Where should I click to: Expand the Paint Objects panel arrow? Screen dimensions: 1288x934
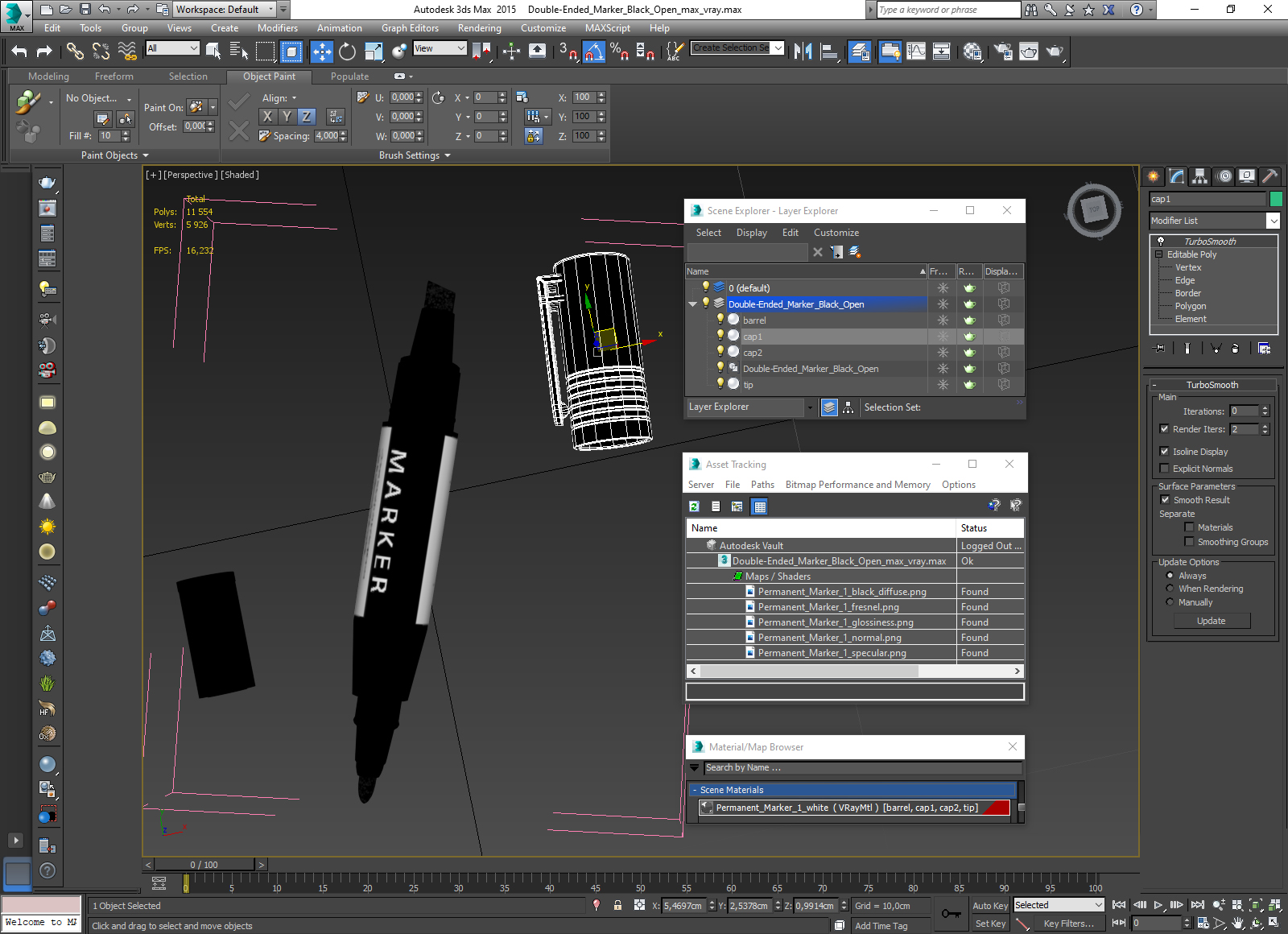click(x=146, y=155)
